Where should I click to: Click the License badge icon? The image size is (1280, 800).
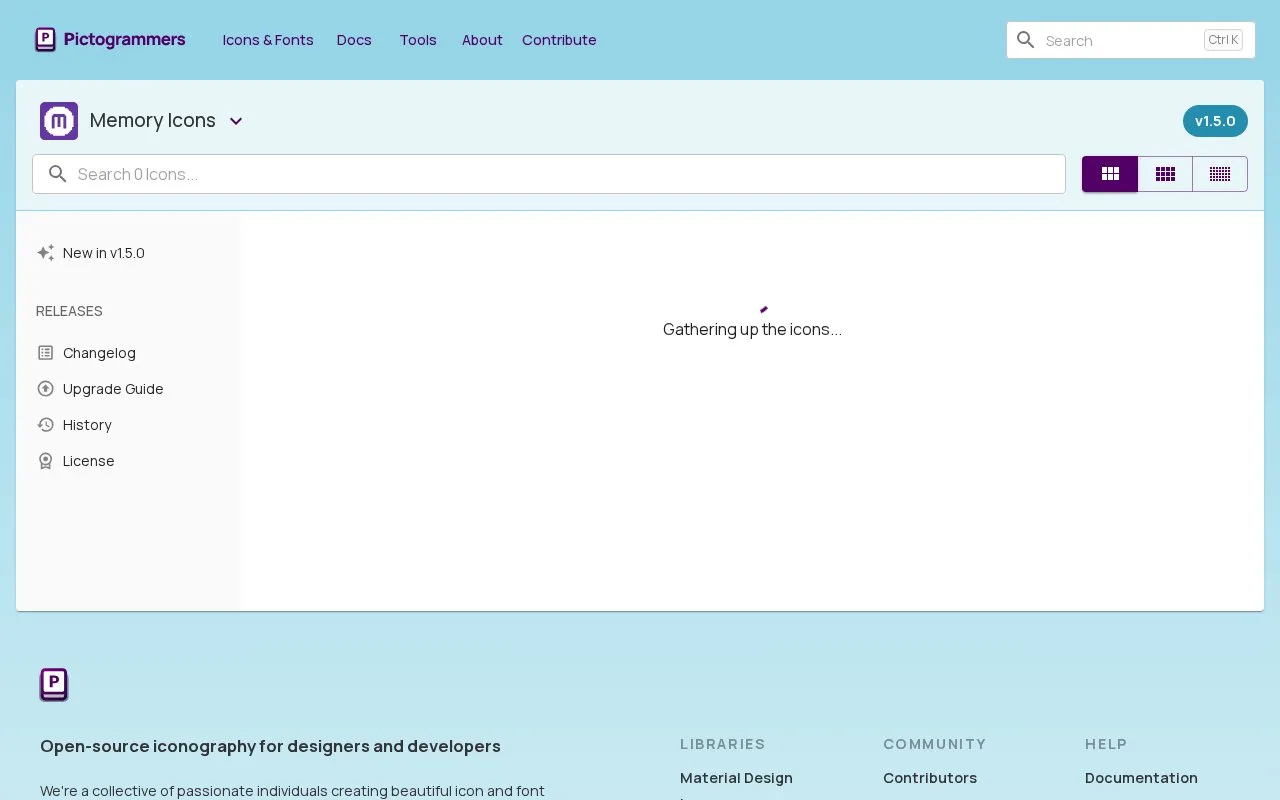pos(46,461)
